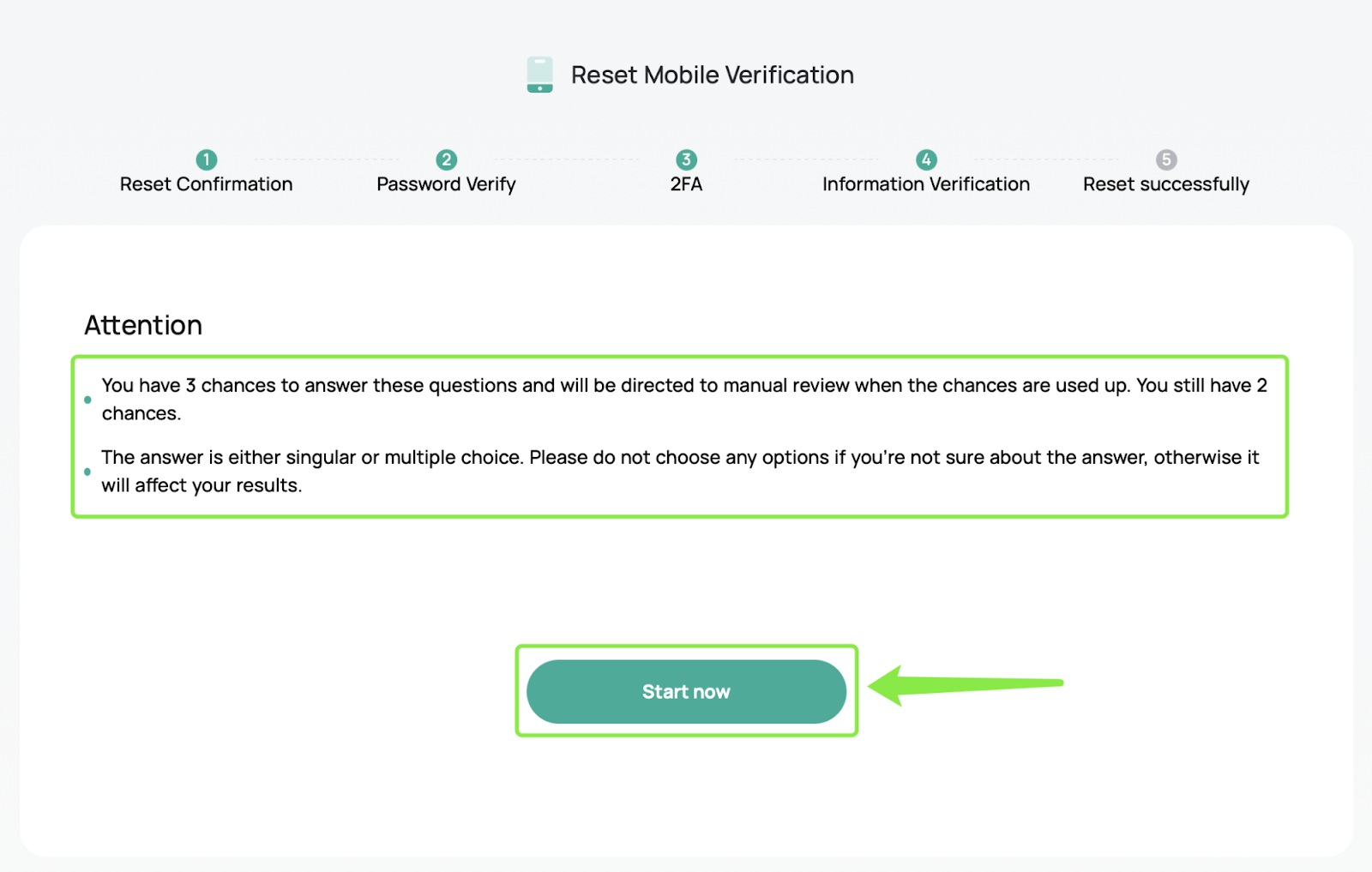Click the second green bullet dot
1372x872 pixels.
[87, 472]
